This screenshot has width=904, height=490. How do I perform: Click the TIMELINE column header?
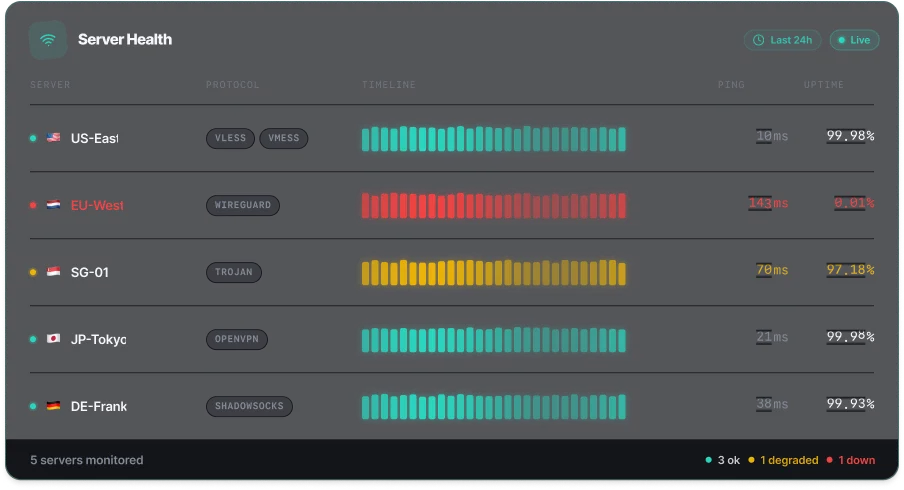(x=389, y=85)
